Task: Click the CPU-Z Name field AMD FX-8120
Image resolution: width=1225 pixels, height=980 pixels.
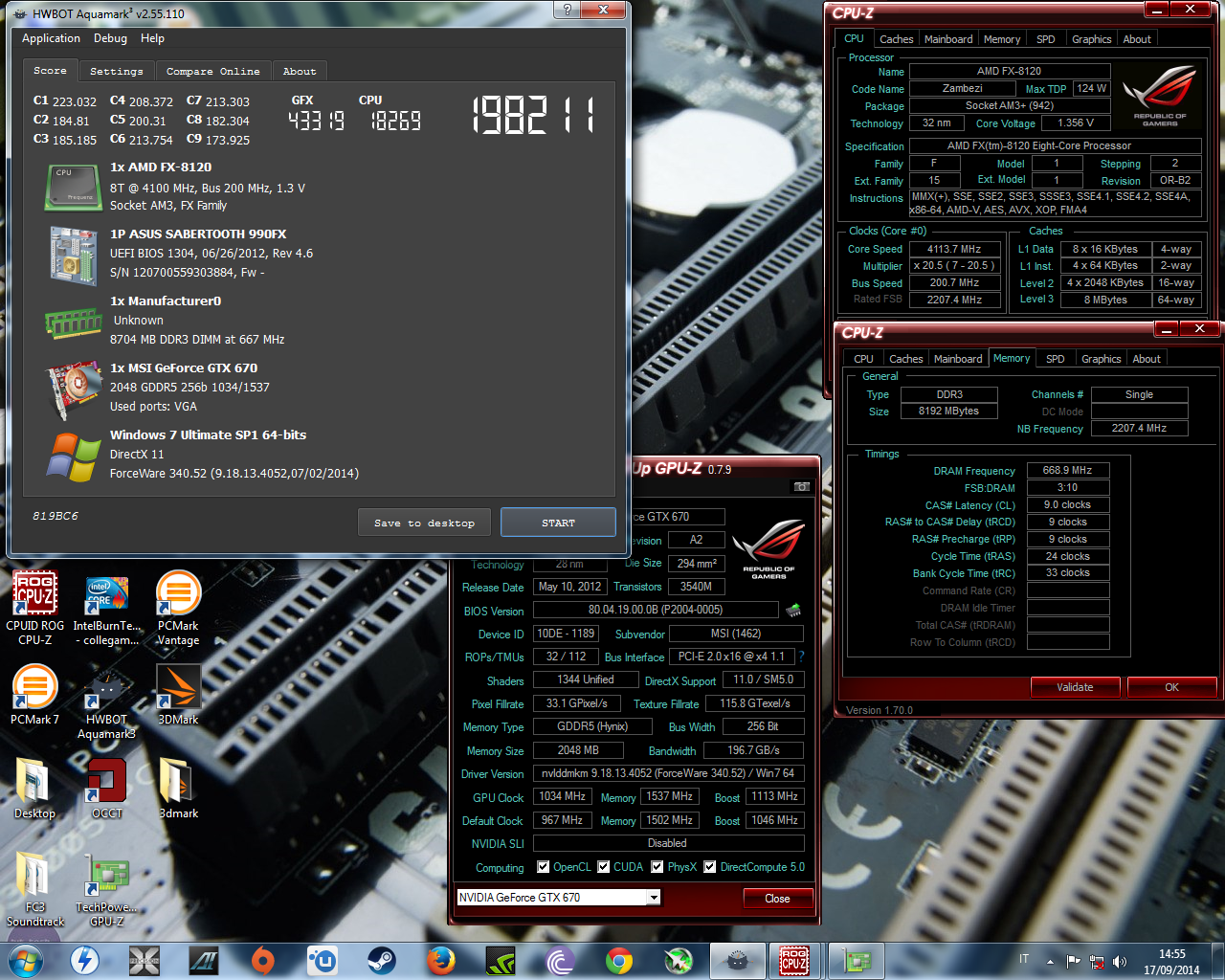Action: click(x=1010, y=72)
